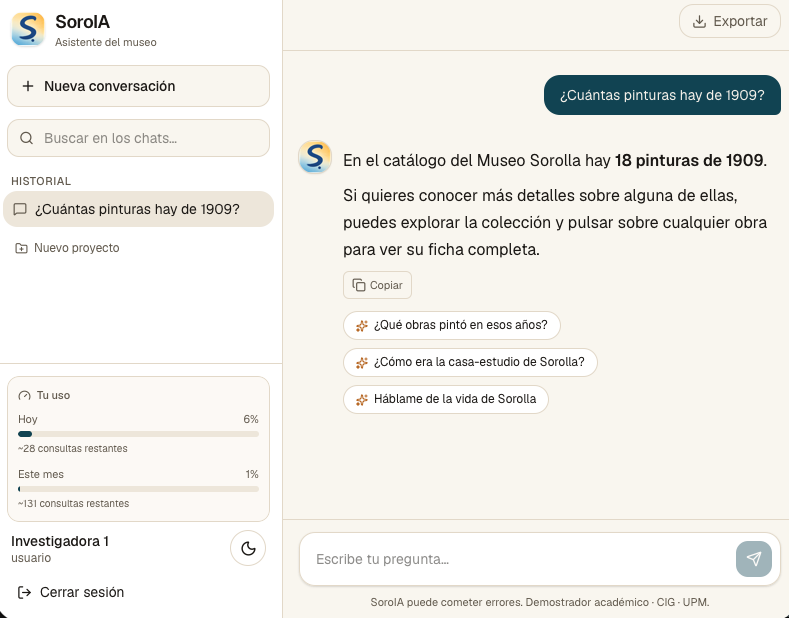Click the magnifier icon in chat search
The image size is (789, 618).
pos(27,138)
